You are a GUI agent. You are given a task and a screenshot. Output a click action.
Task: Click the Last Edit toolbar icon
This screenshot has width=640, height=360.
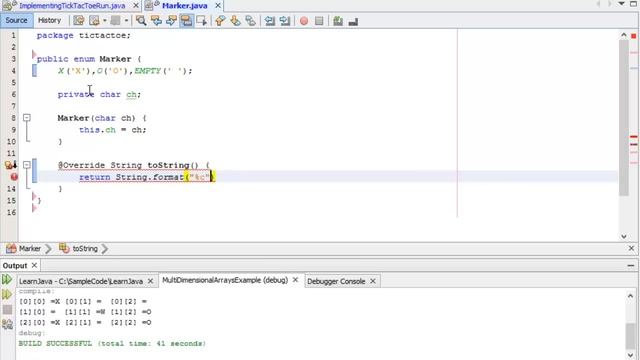78,21
